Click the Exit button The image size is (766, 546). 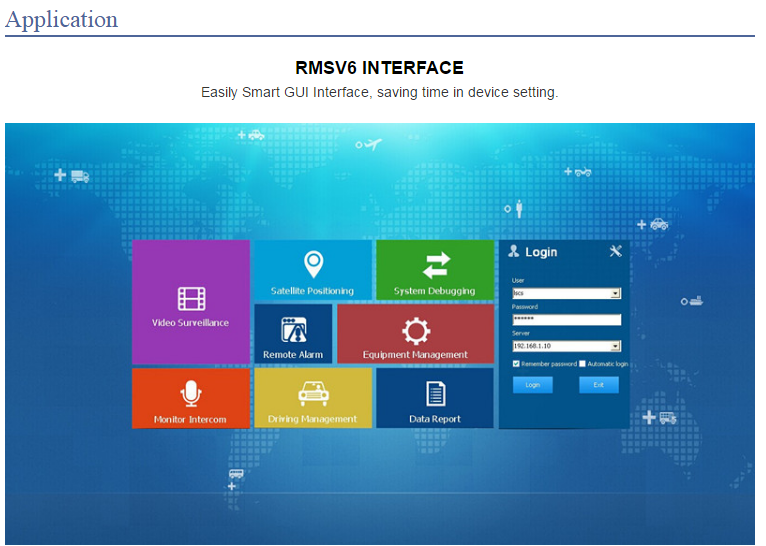coord(598,385)
